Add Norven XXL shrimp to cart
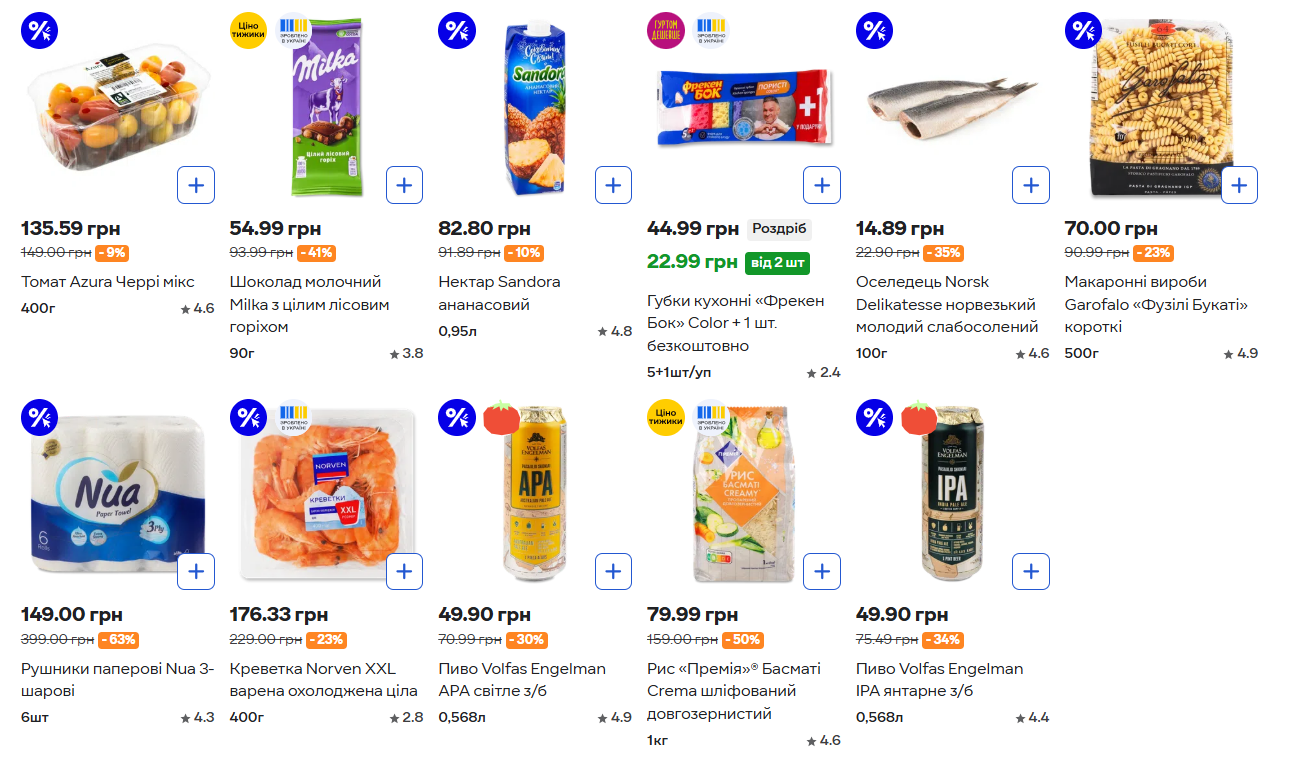This screenshot has height=757, width=1290. point(404,572)
